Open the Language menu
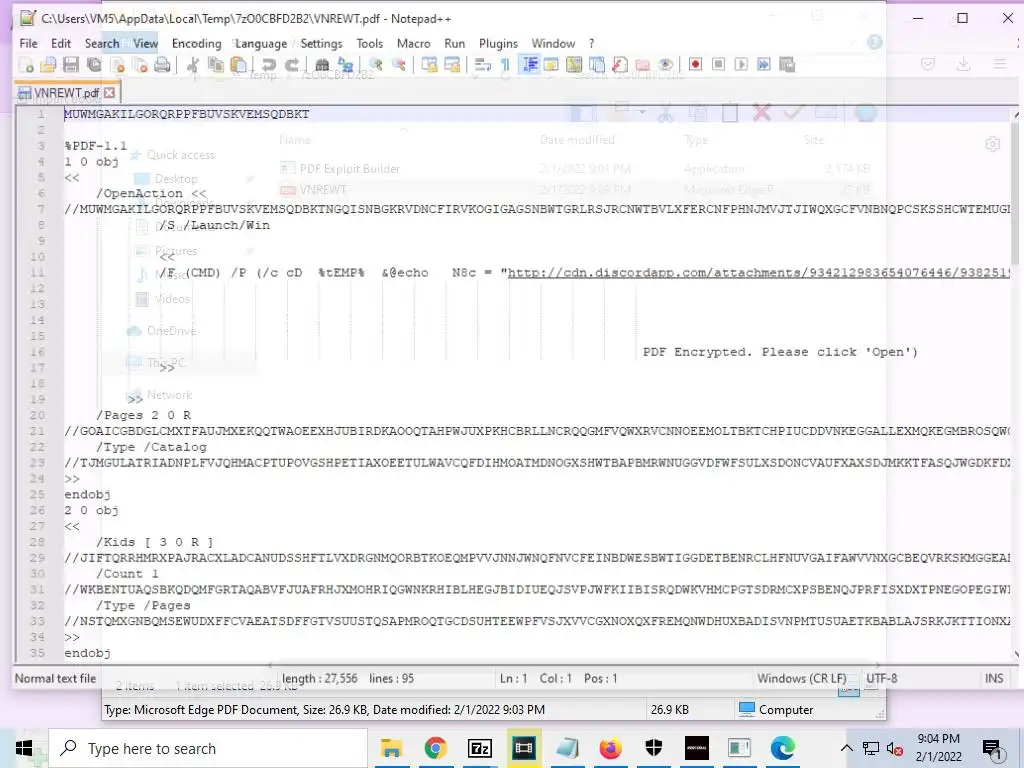This screenshot has width=1024, height=768. [x=261, y=44]
